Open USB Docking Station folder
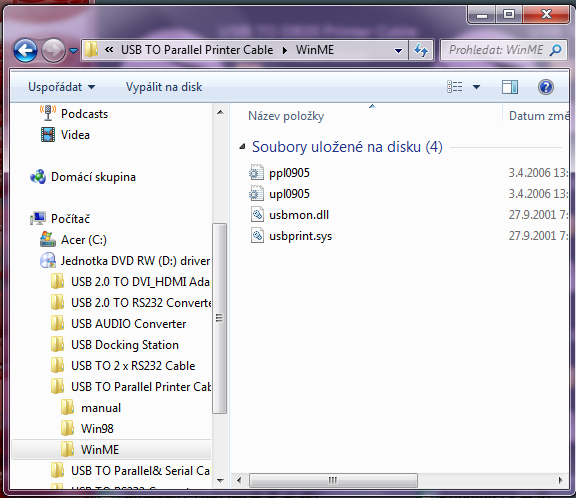The width and height of the screenshot is (576, 498). tap(125, 345)
